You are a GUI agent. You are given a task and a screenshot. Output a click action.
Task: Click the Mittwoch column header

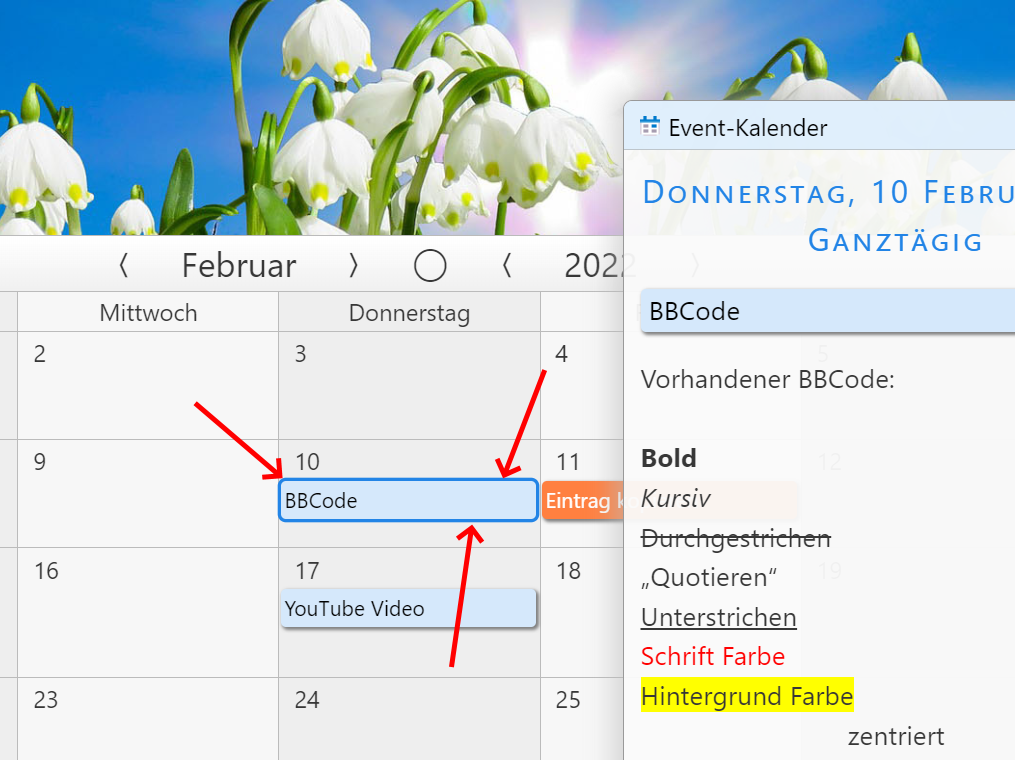(148, 313)
